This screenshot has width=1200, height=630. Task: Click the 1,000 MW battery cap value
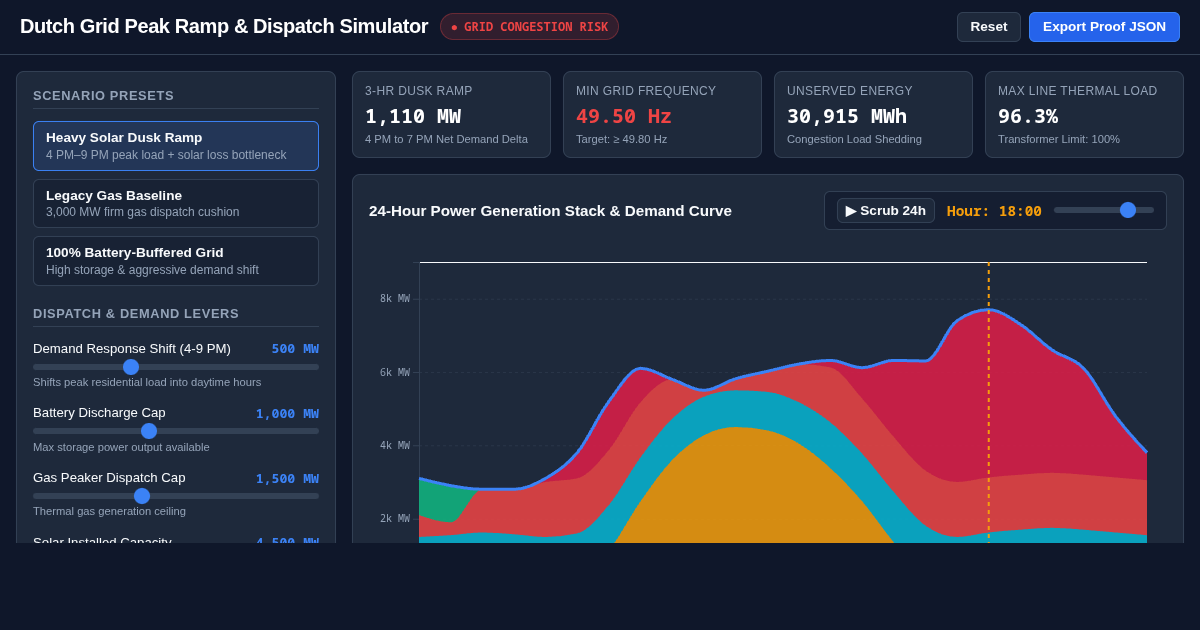tap(287, 414)
